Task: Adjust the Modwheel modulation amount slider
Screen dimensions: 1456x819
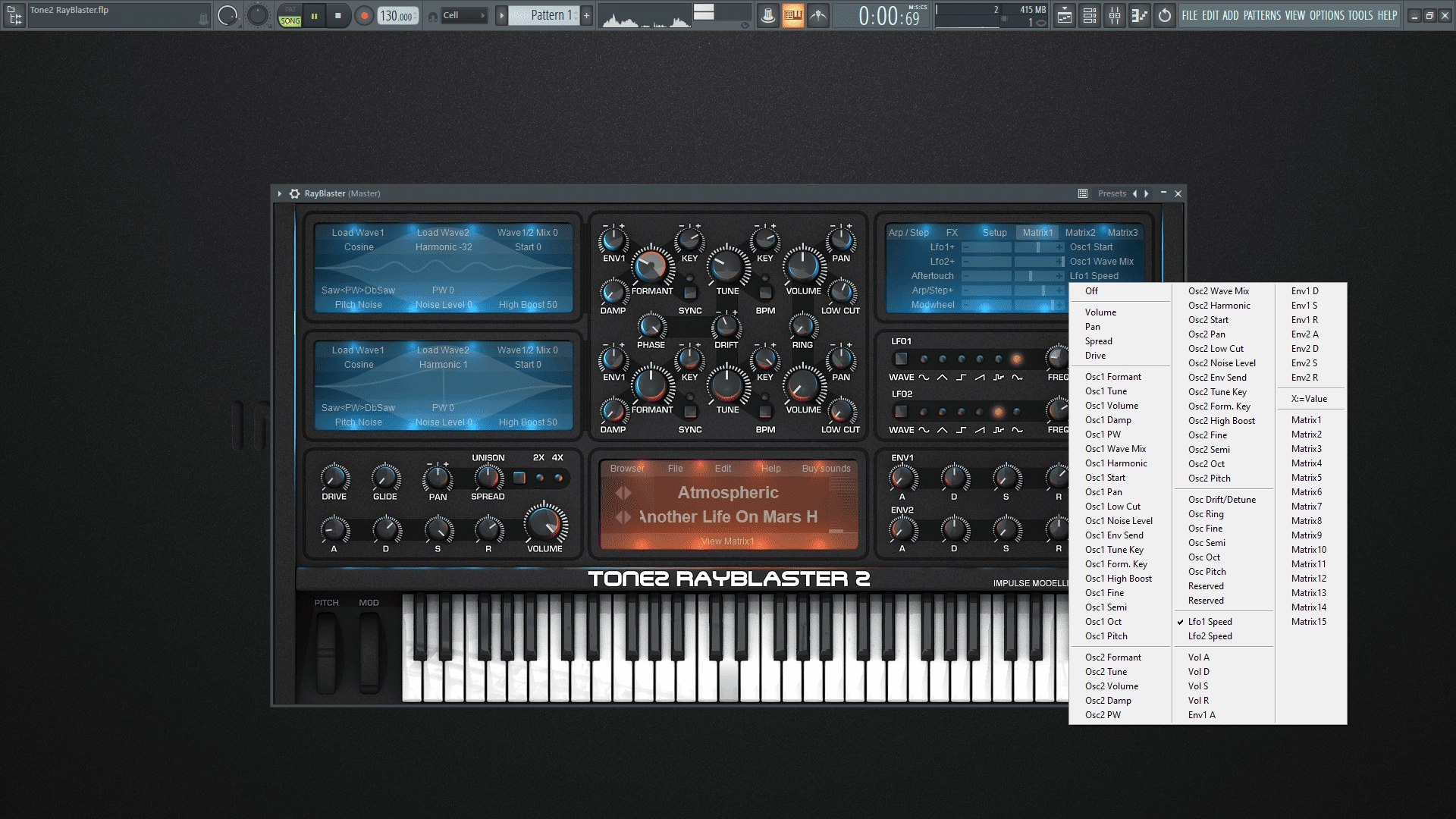Action: tap(1013, 305)
